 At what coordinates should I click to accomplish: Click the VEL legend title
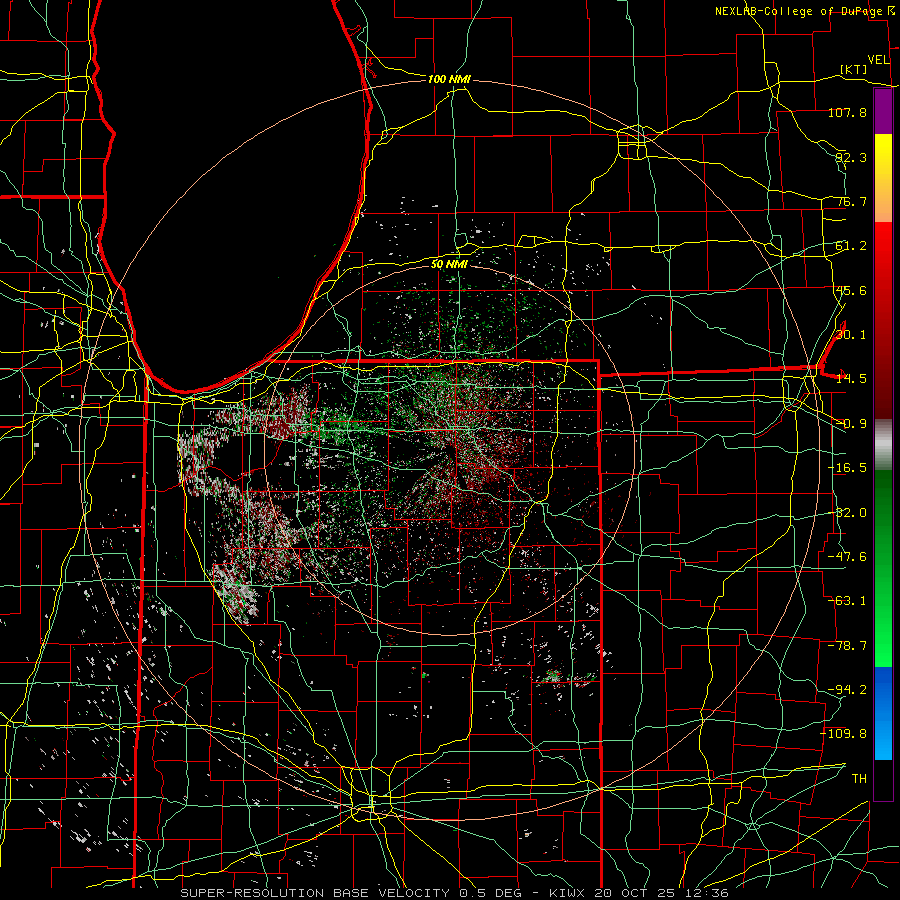(878, 60)
